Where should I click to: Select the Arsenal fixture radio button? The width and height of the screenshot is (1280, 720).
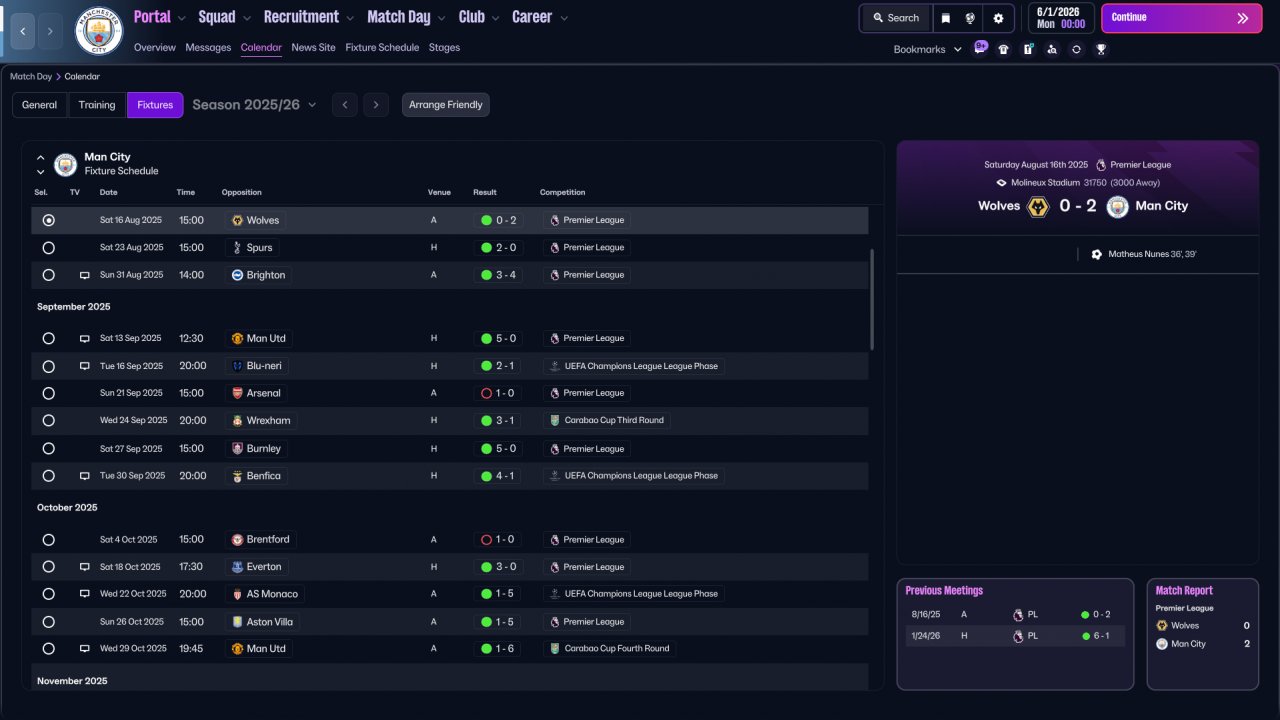(x=48, y=393)
